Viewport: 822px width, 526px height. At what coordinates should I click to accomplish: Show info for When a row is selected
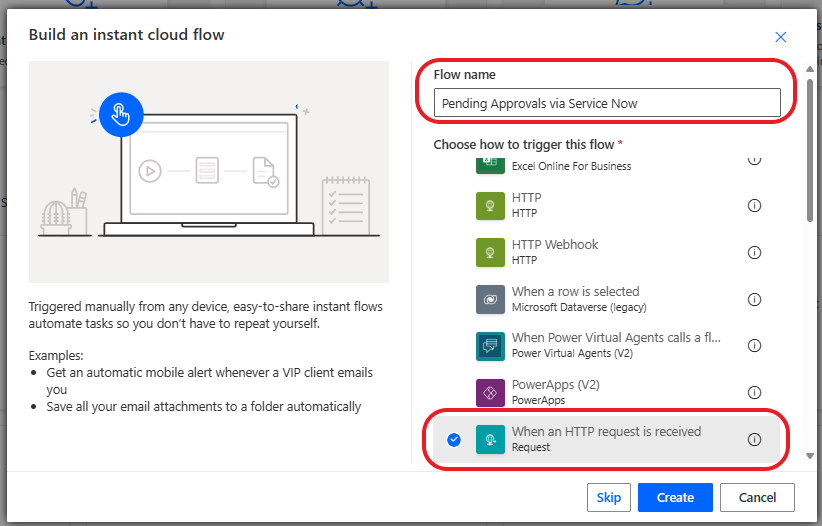754,299
